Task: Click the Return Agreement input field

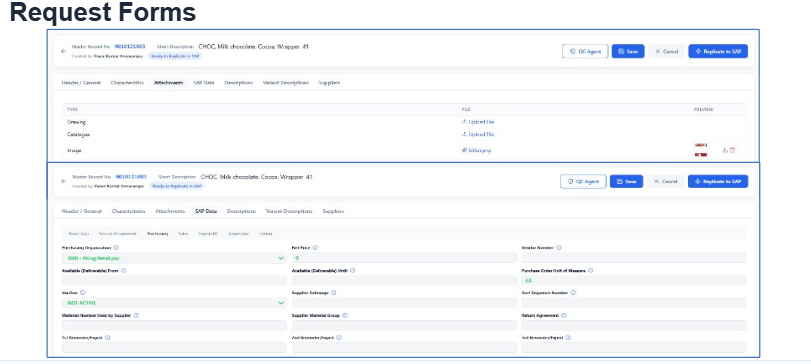Action: (x=634, y=325)
